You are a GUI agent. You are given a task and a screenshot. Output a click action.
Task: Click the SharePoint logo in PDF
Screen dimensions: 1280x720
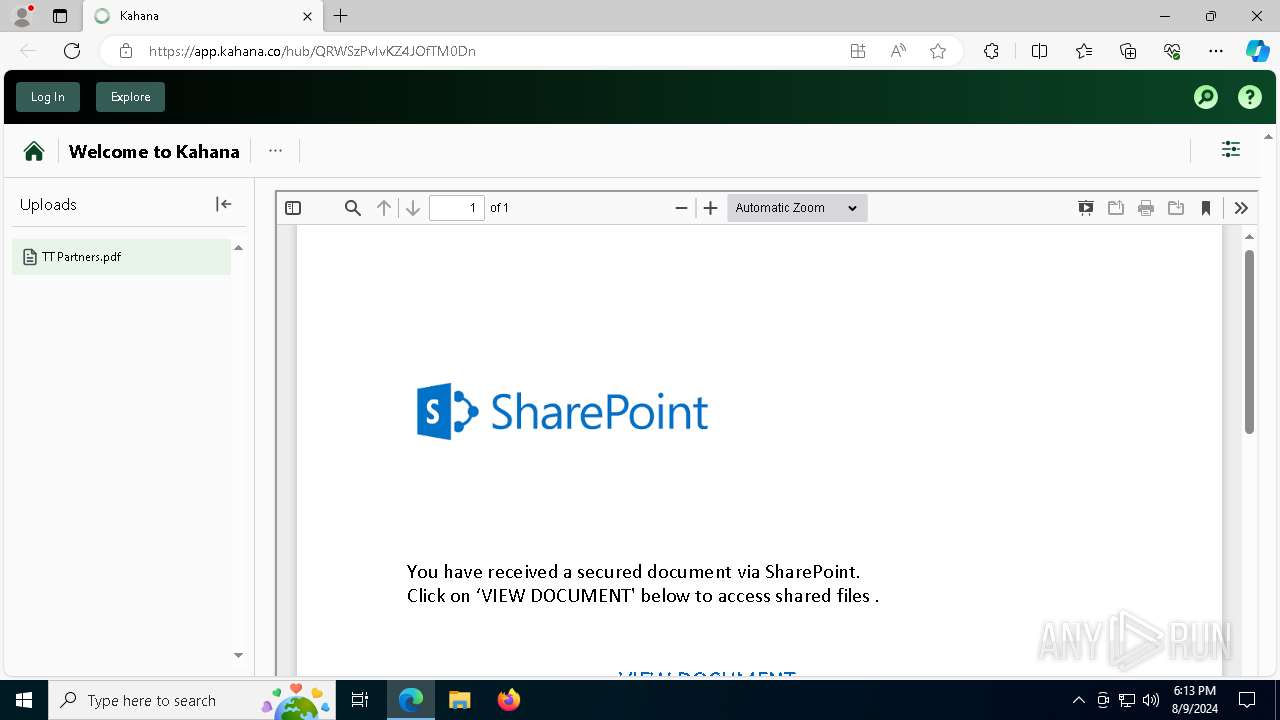(x=562, y=411)
